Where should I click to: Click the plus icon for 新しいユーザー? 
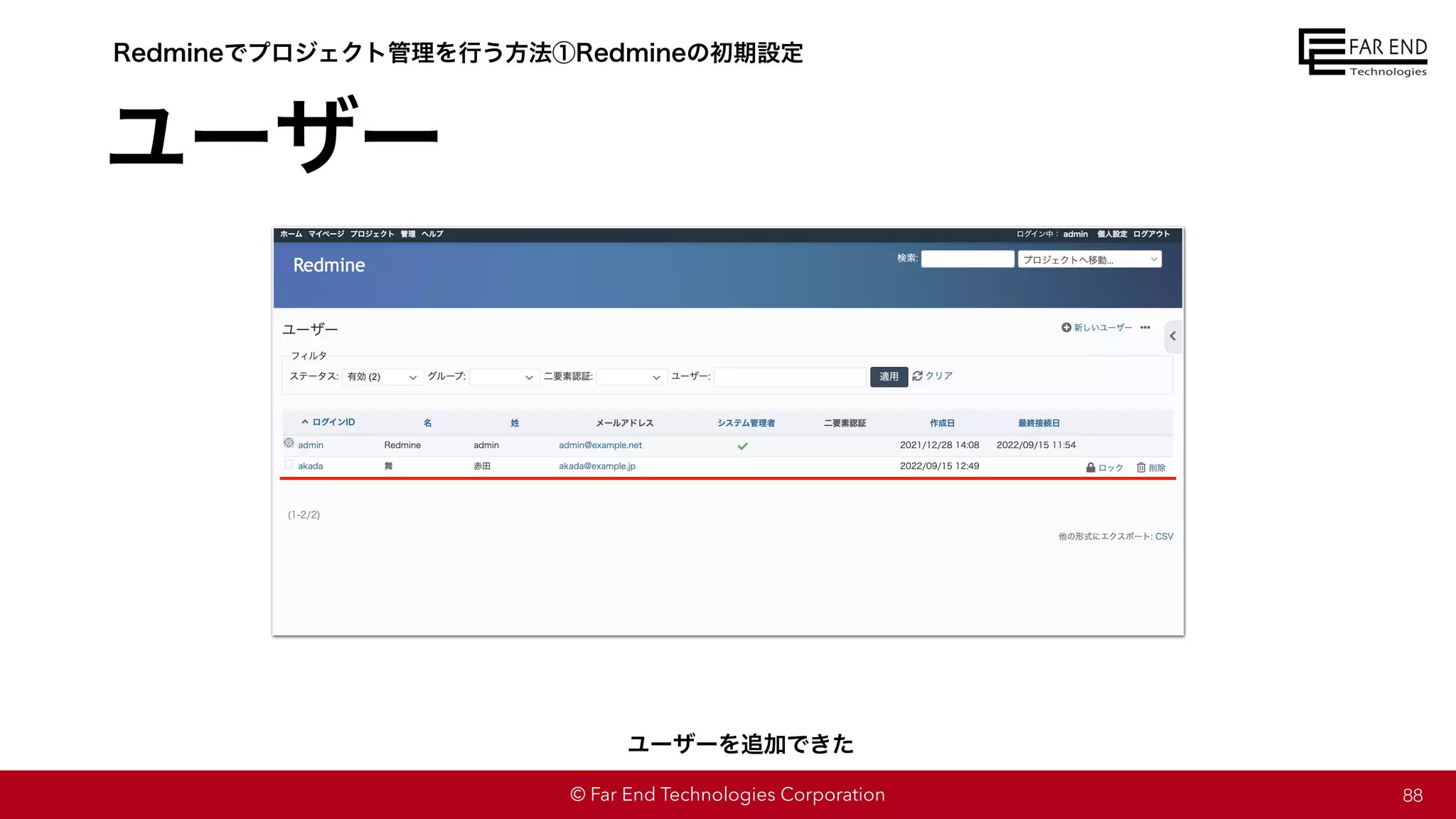click(1066, 328)
